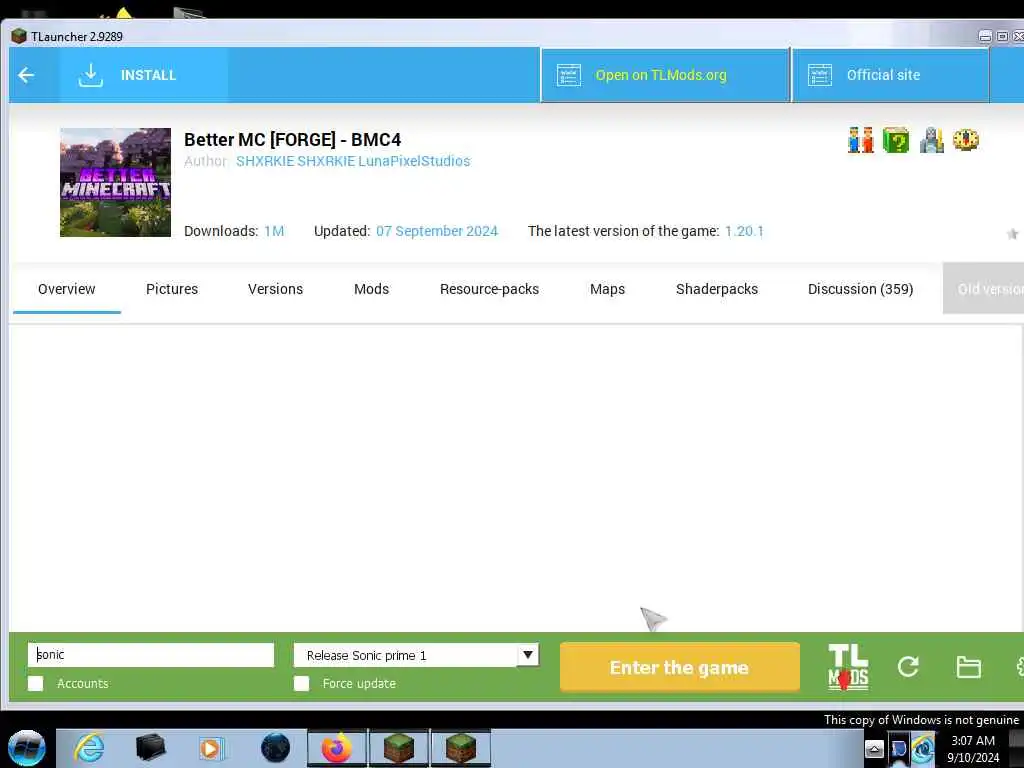Toggle the Force update checkbox

[x=302, y=684]
